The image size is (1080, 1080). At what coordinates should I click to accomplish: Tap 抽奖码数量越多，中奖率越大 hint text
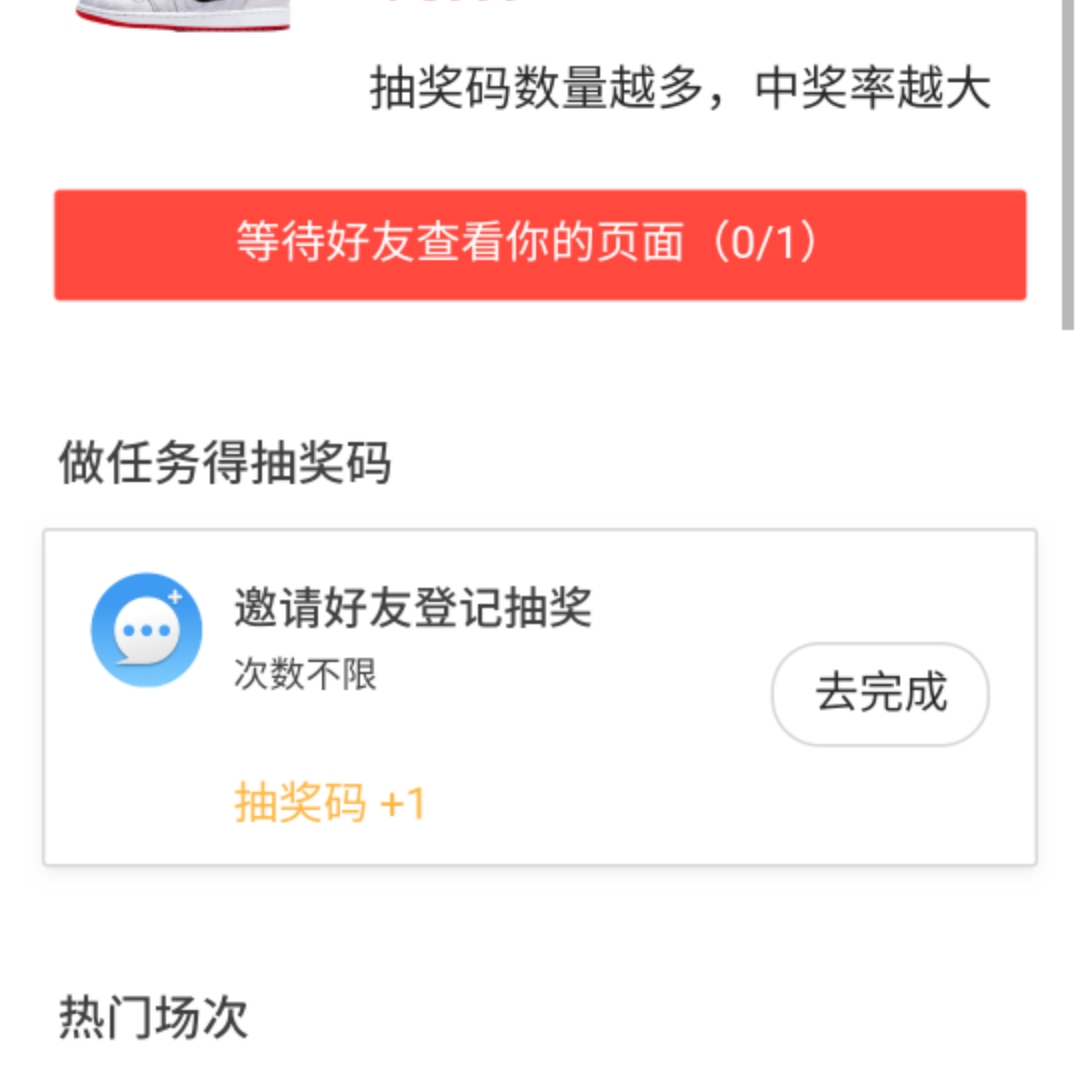click(x=681, y=88)
